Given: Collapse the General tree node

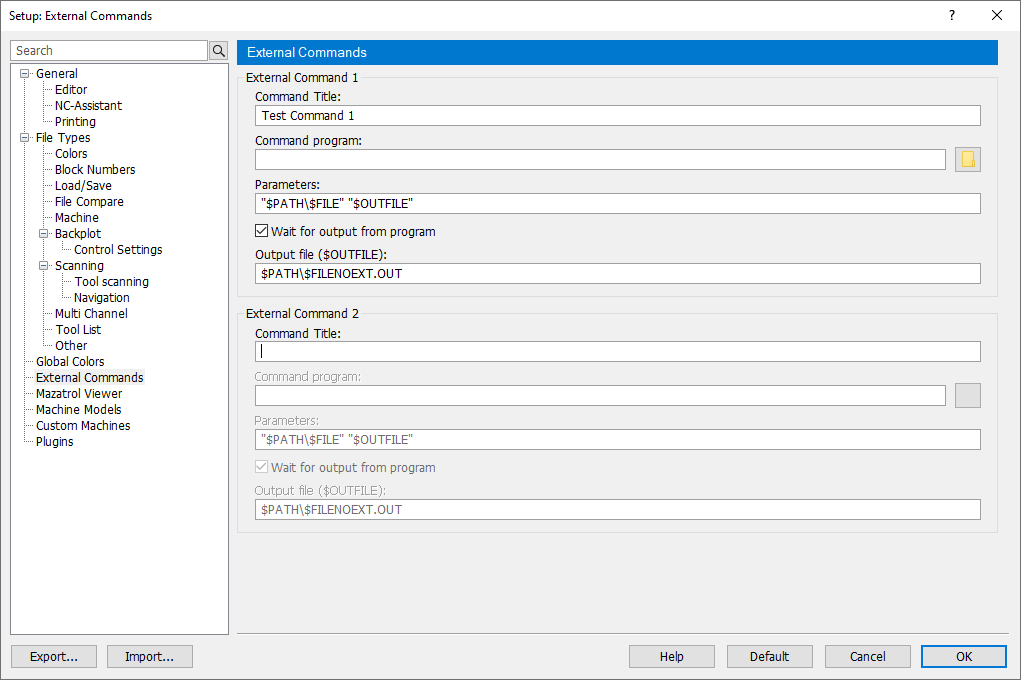Looking at the screenshot, I should click(x=25, y=74).
